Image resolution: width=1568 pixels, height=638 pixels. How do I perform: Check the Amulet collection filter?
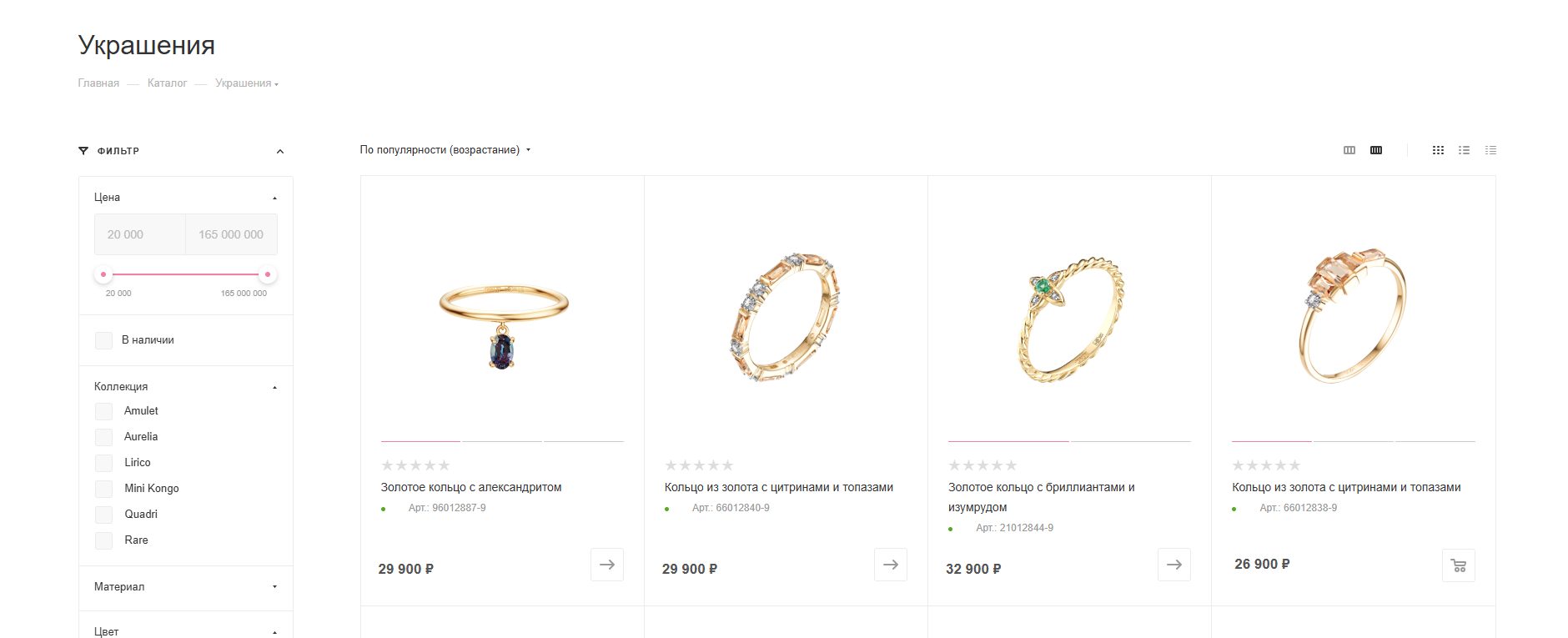(103, 411)
